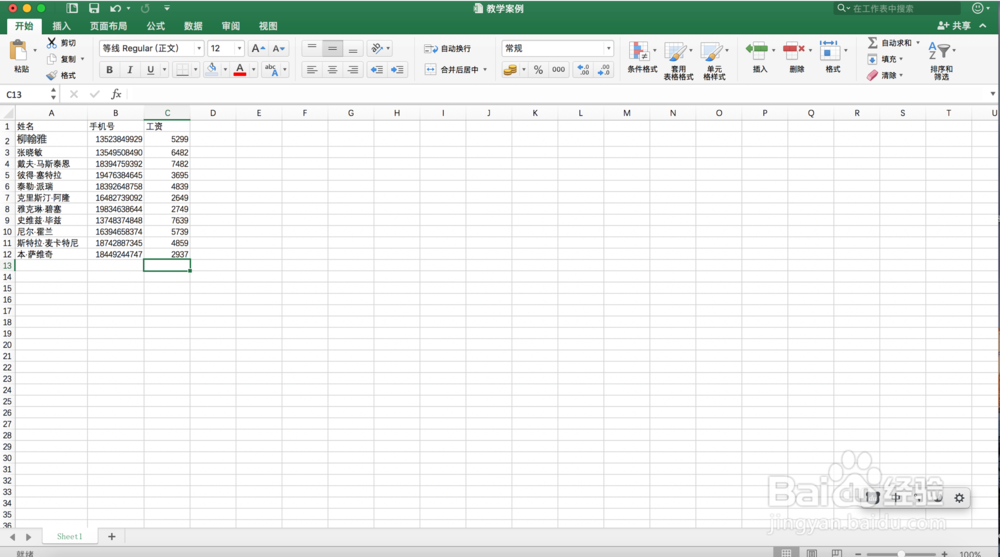Click Merge and Center (合并后居中)
Viewport: 1000px width, 557px height.
tap(452, 70)
